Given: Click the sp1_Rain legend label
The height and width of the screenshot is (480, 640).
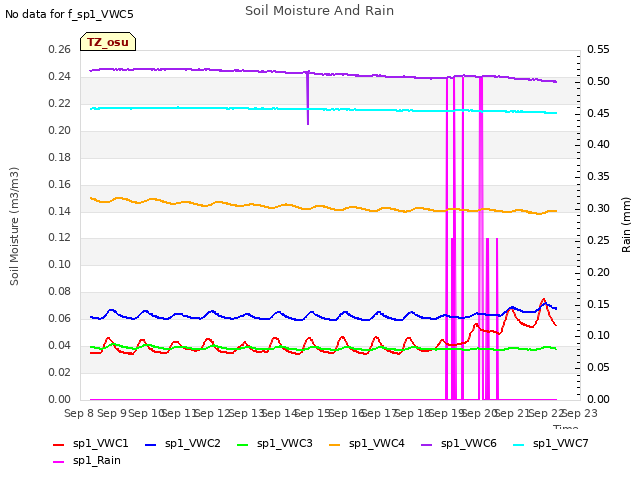Looking at the screenshot, I should pos(97,460).
